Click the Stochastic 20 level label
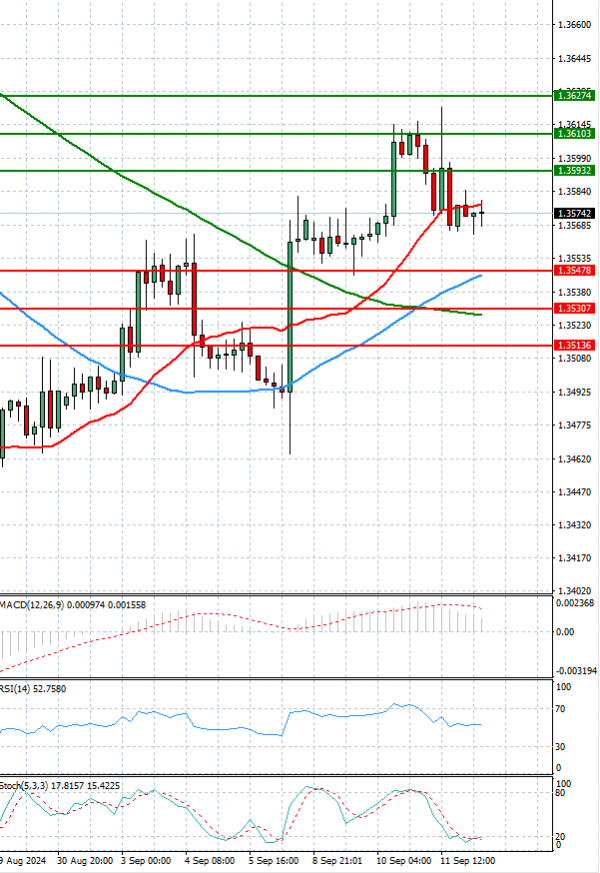 [x=560, y=836]
